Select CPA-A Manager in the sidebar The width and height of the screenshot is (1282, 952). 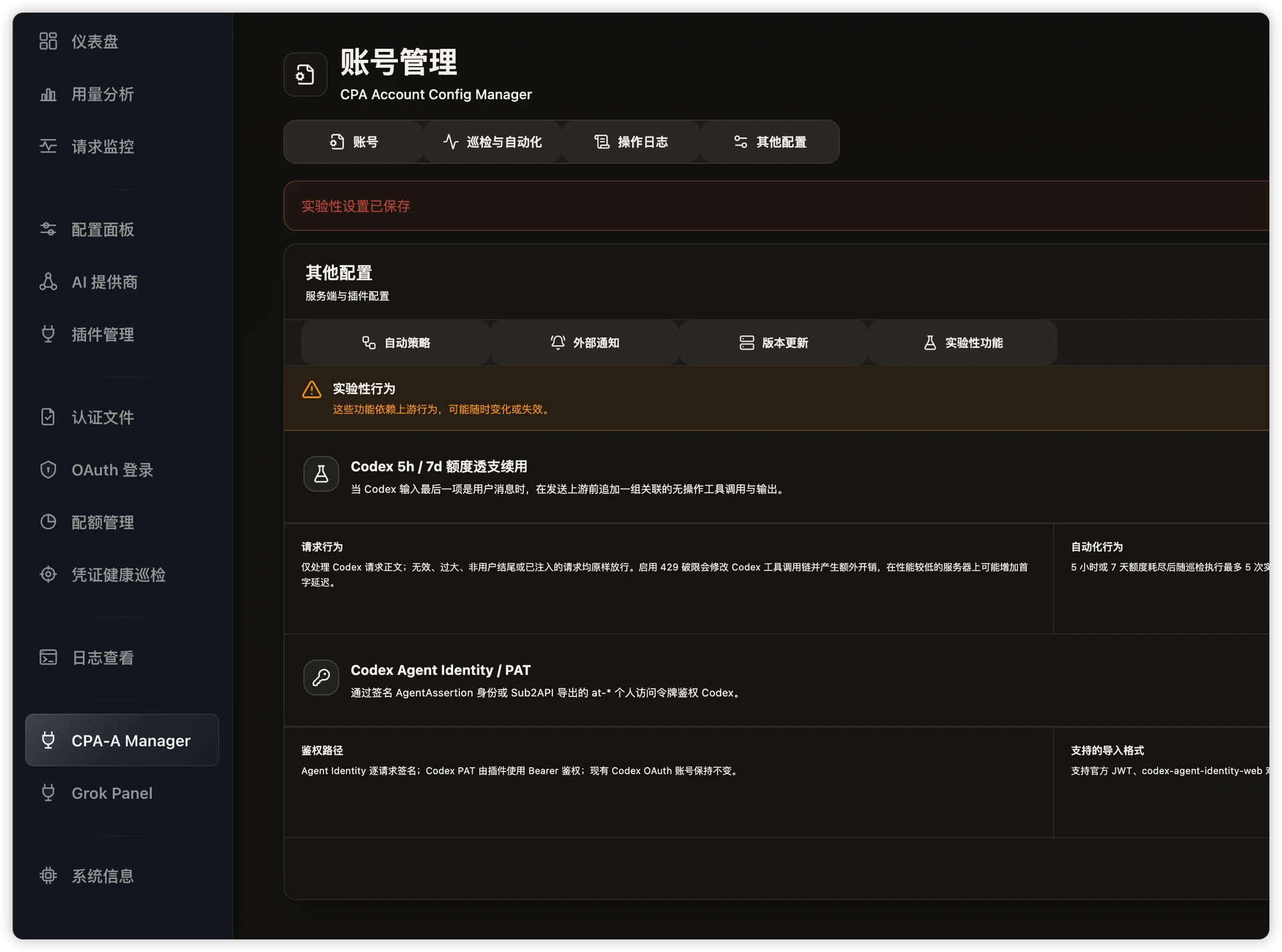tap(122, 740)
